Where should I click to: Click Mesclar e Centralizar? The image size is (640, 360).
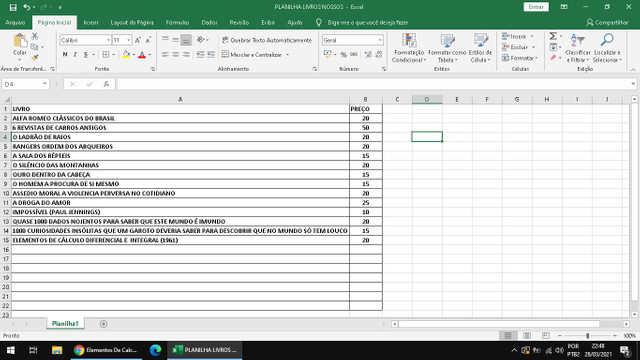coord(252,54)
